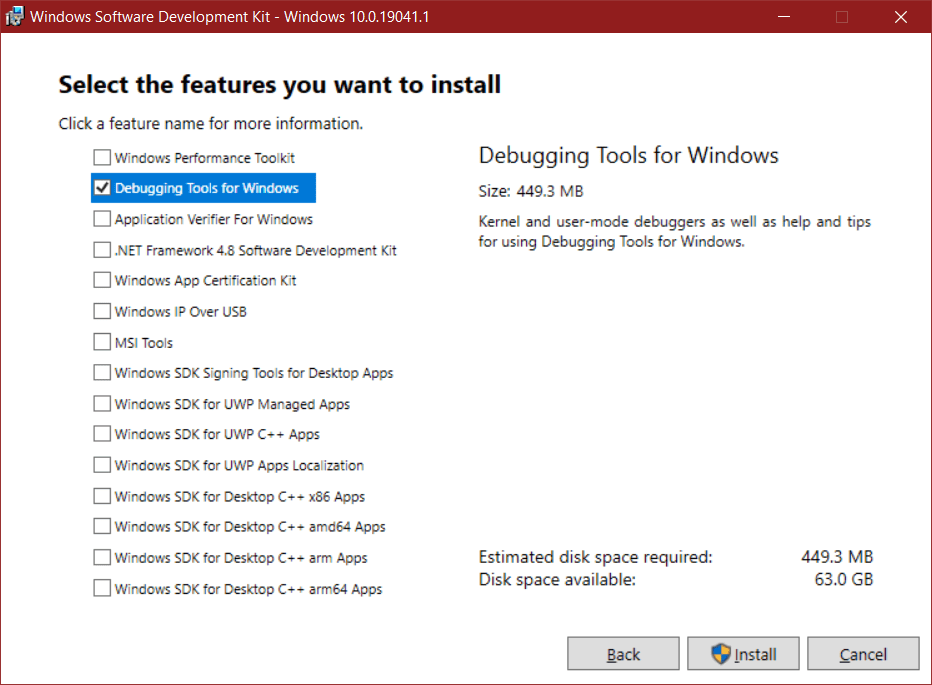The image size is (932, 685).
Task: Close the Windows Software Development Kit window
Action: pos(901,16)
